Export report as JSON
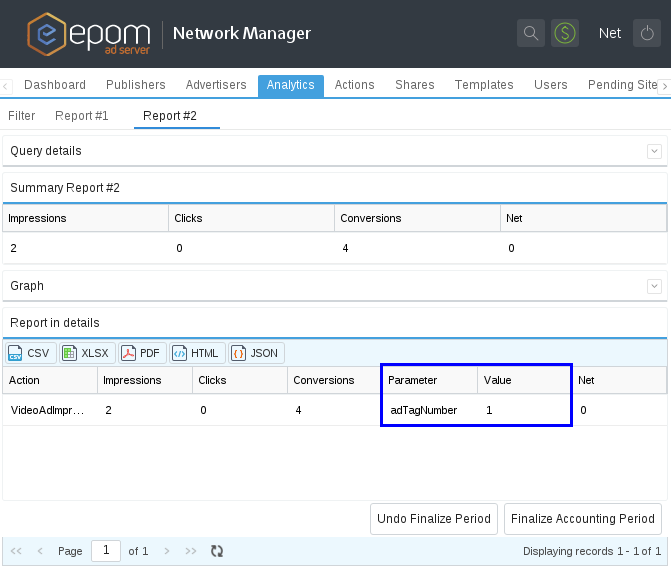The width and height of the screenshot is (671, 569). (256, 353)
